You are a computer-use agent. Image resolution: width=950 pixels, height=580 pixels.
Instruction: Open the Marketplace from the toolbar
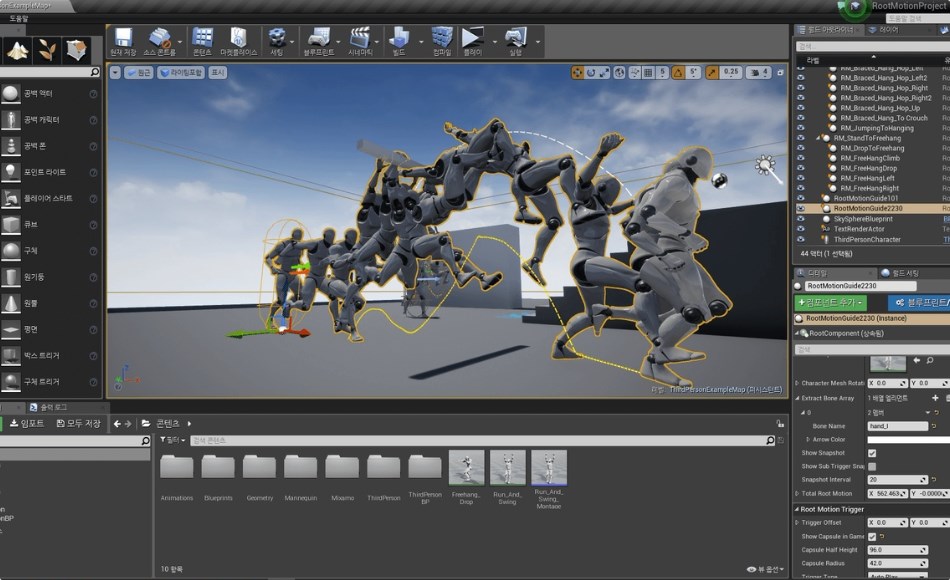click(x=240, y=38)
